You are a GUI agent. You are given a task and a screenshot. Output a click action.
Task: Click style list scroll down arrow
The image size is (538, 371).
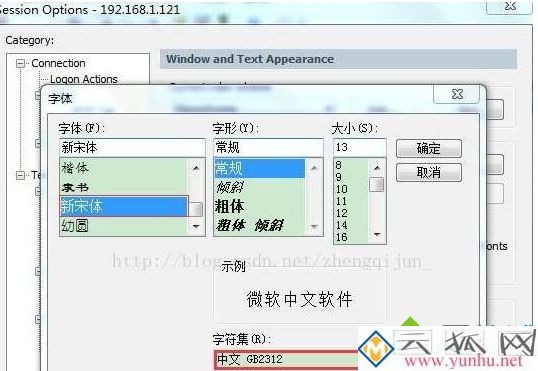[314, 226]
